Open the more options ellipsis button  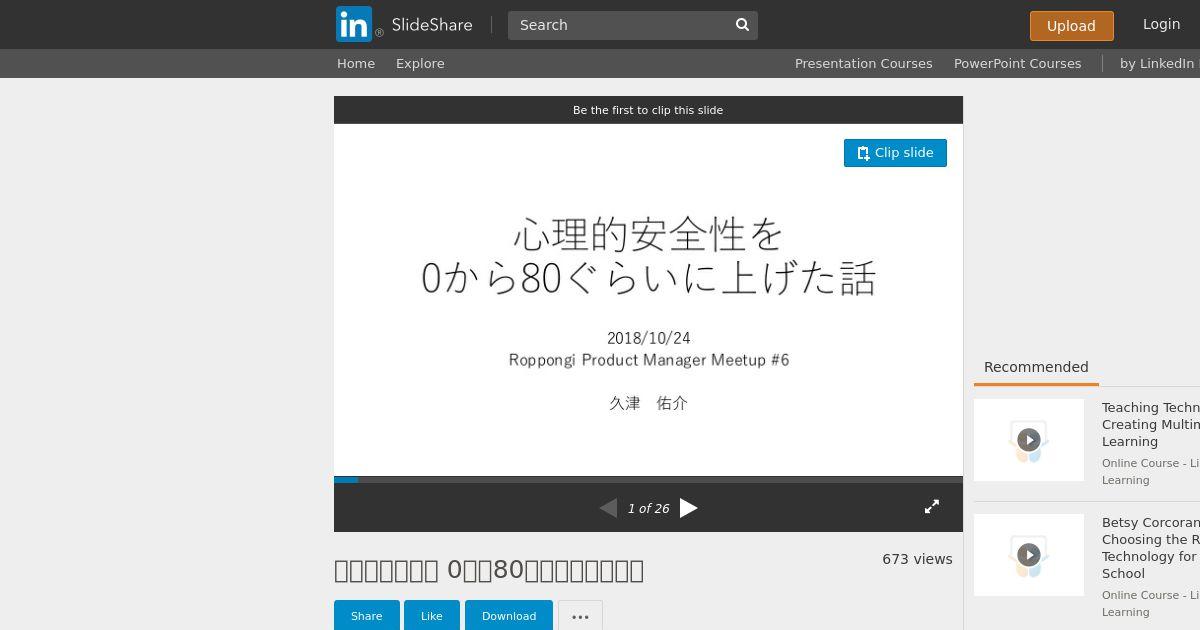click(x=580, y=616)
